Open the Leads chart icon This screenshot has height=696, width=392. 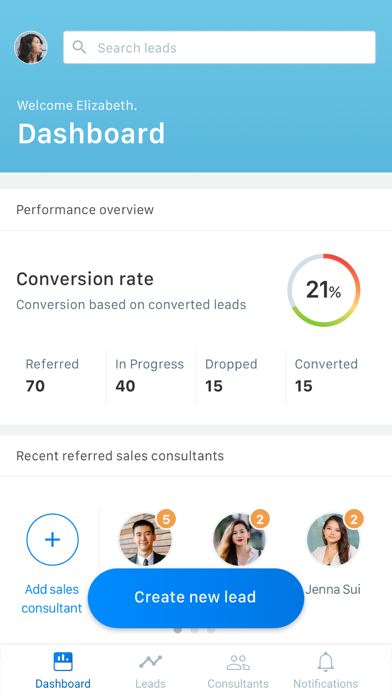(x=150, y=661)
